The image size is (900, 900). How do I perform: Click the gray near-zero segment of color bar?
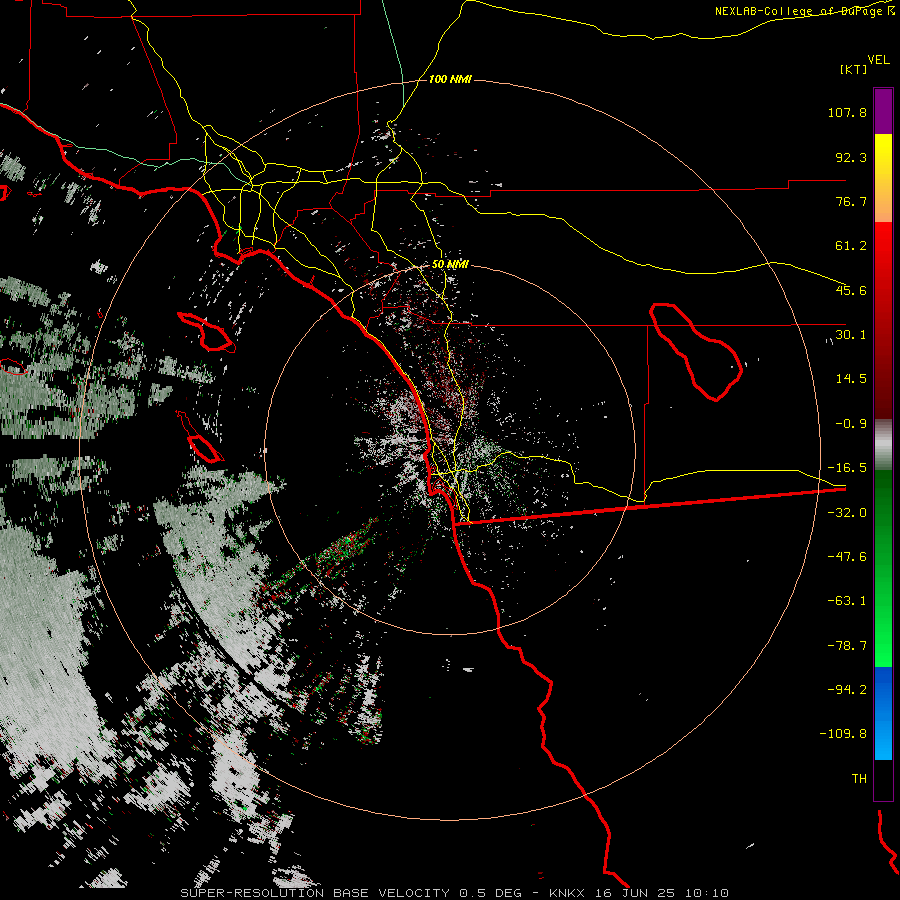[x=883, y=444]
